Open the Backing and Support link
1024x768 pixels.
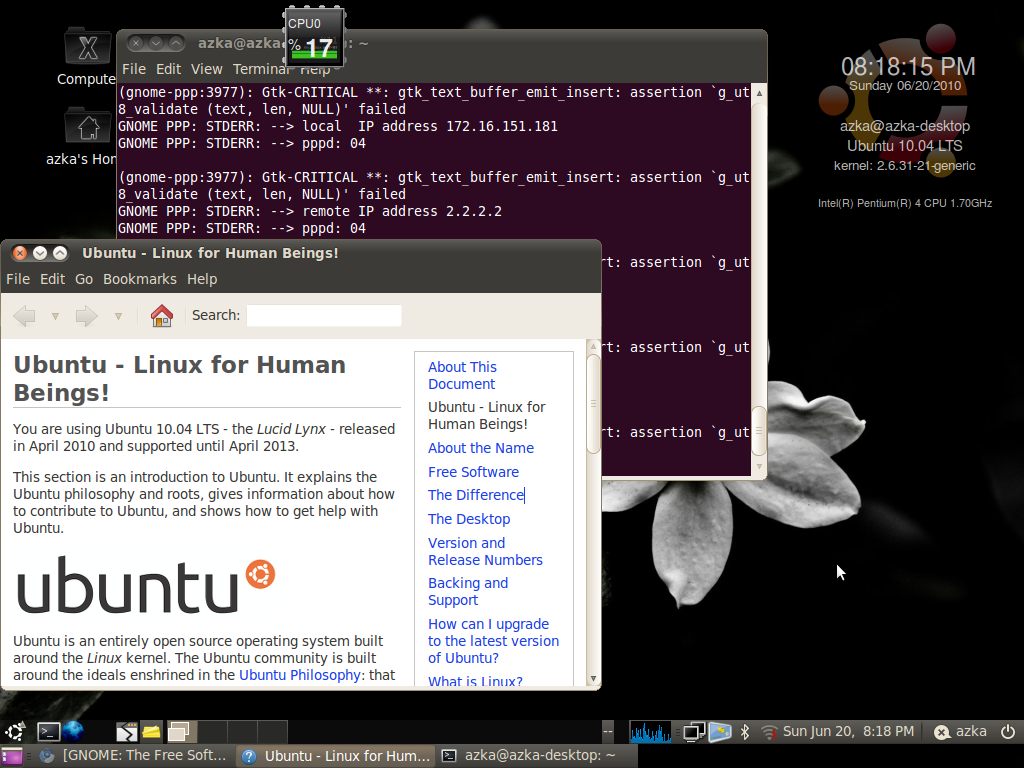468,592
